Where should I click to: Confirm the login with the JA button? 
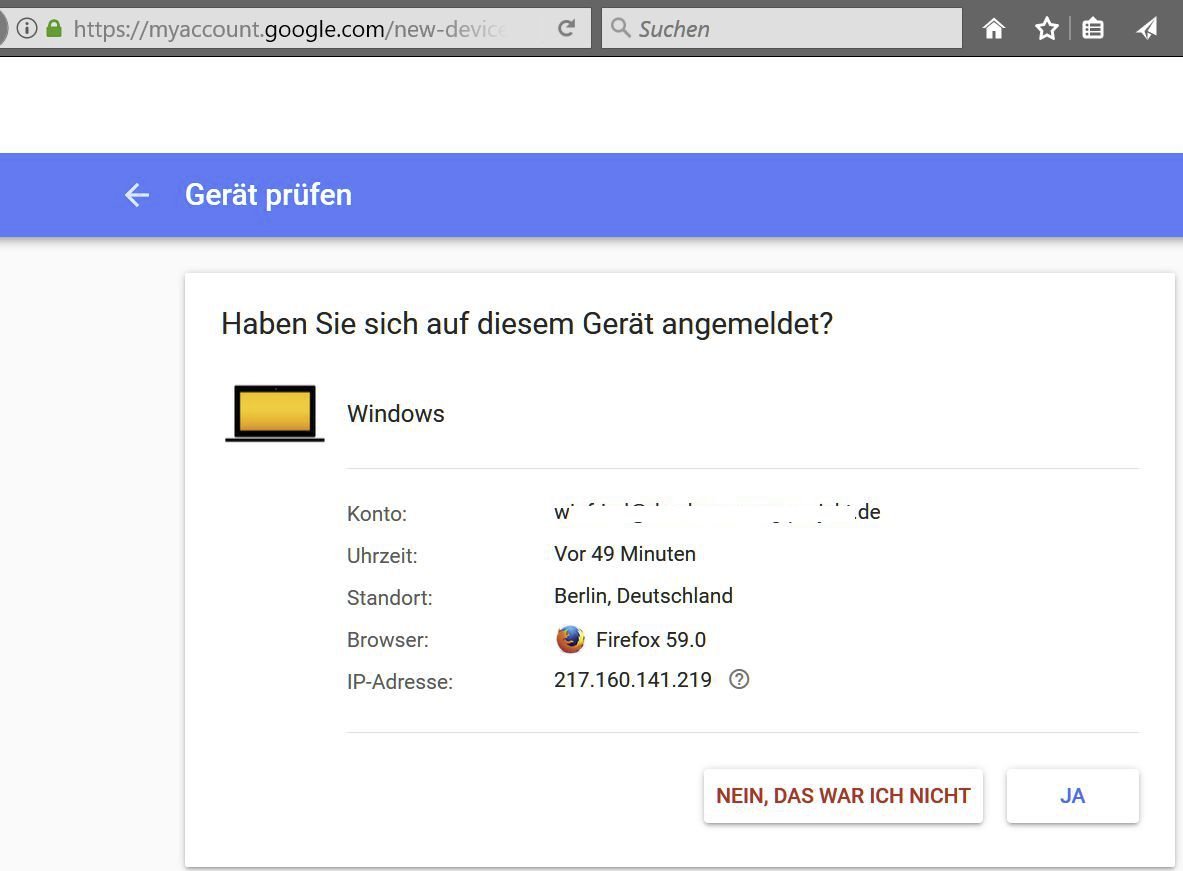pyautogui.click(x=1072, y=796)
